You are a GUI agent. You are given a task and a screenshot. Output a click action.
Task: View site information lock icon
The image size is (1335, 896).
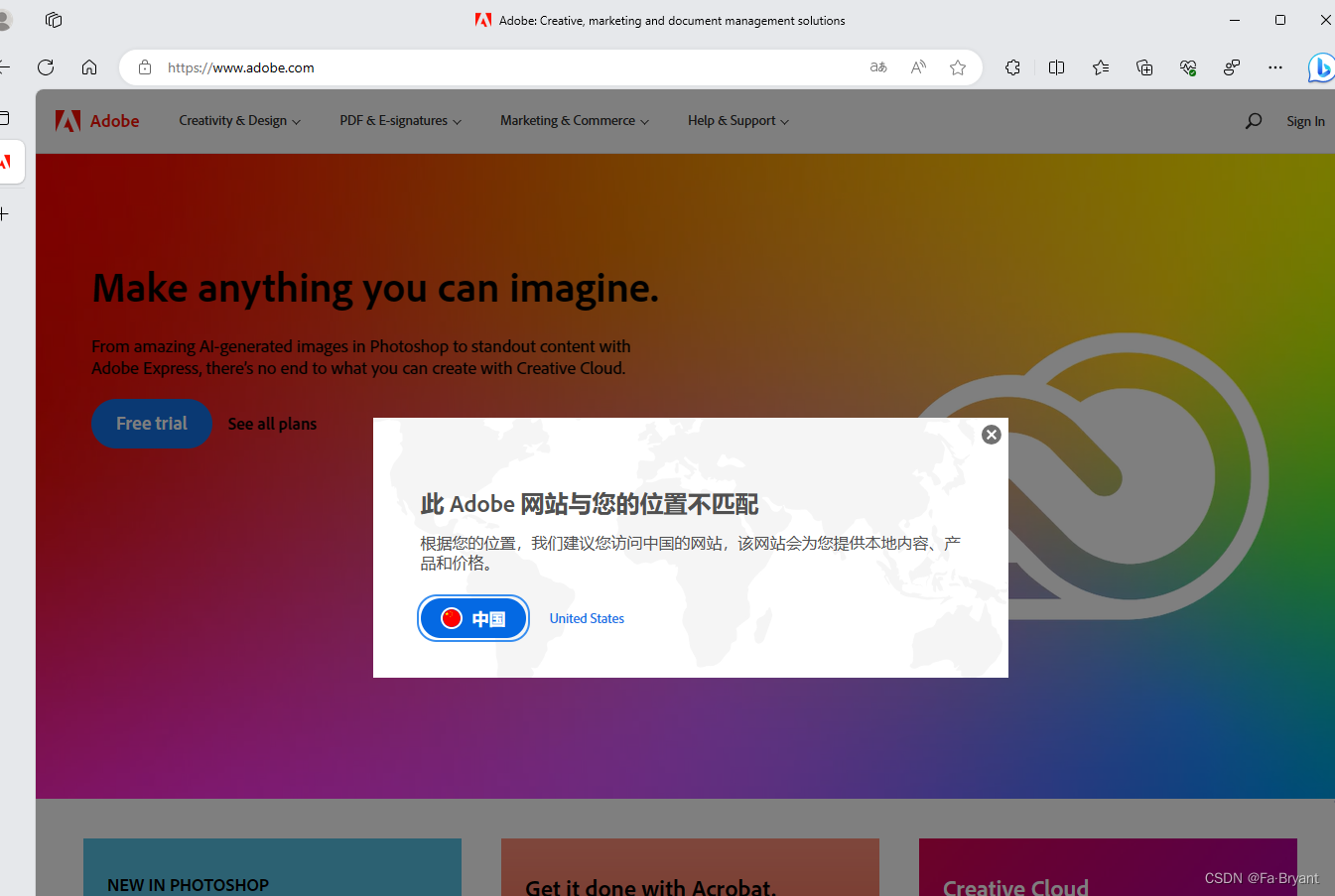pos(145,67)
